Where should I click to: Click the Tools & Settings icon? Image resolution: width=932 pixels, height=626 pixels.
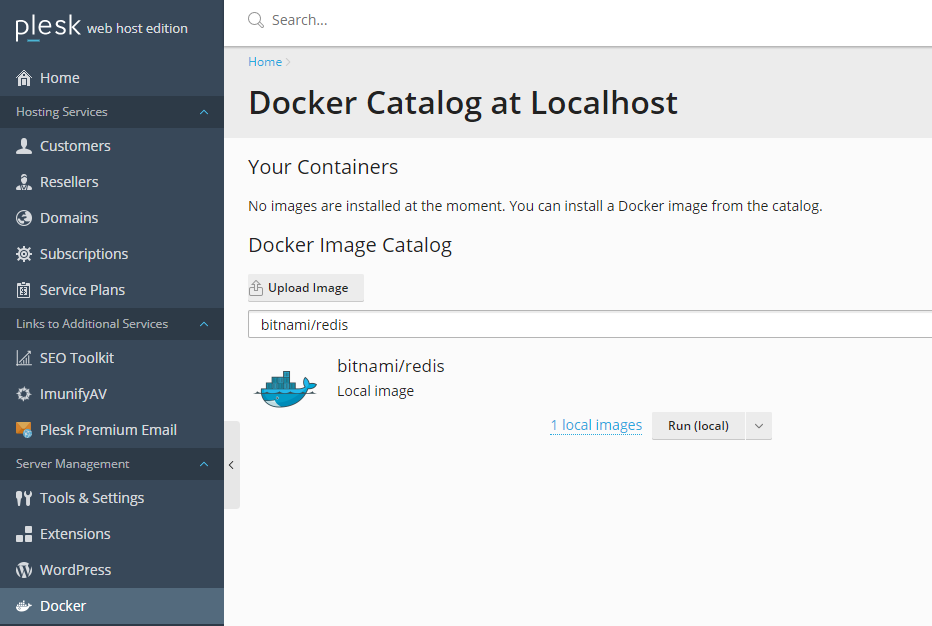[24, 498]
